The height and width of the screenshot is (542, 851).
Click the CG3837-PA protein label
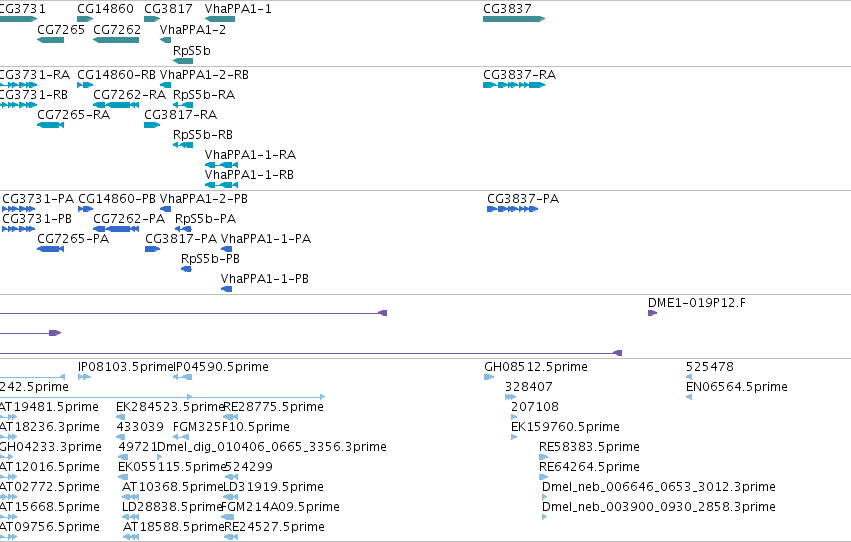(x=523, y=199)
